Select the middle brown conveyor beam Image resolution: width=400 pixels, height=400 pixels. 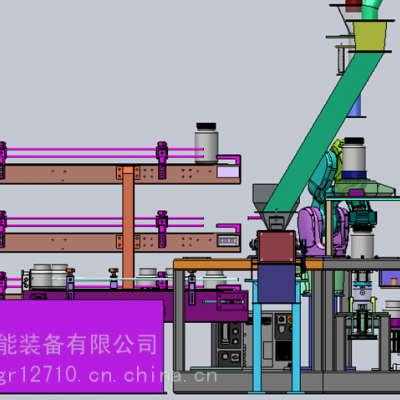click(x=120, y=242)
